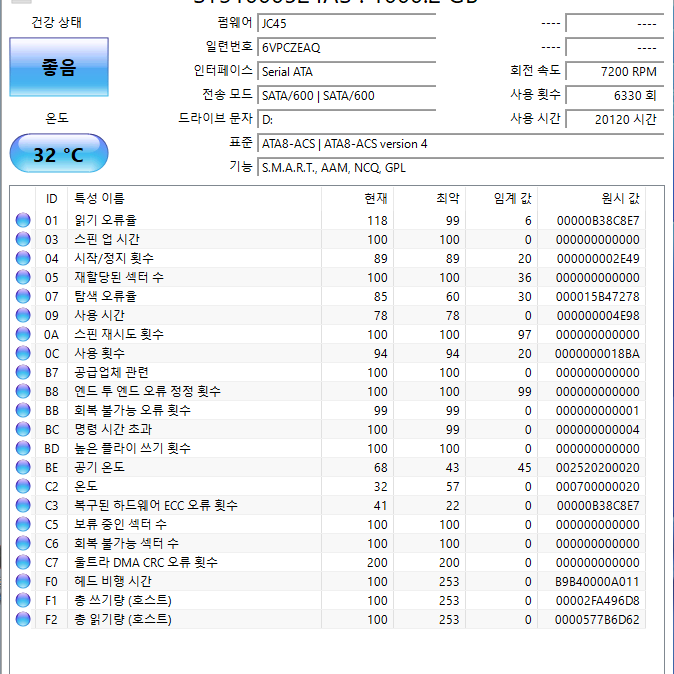Screen dimensions: 674x674
Task: Click the status icon for ID 01 읽기 오류율
Action: (x=23, y=220)
